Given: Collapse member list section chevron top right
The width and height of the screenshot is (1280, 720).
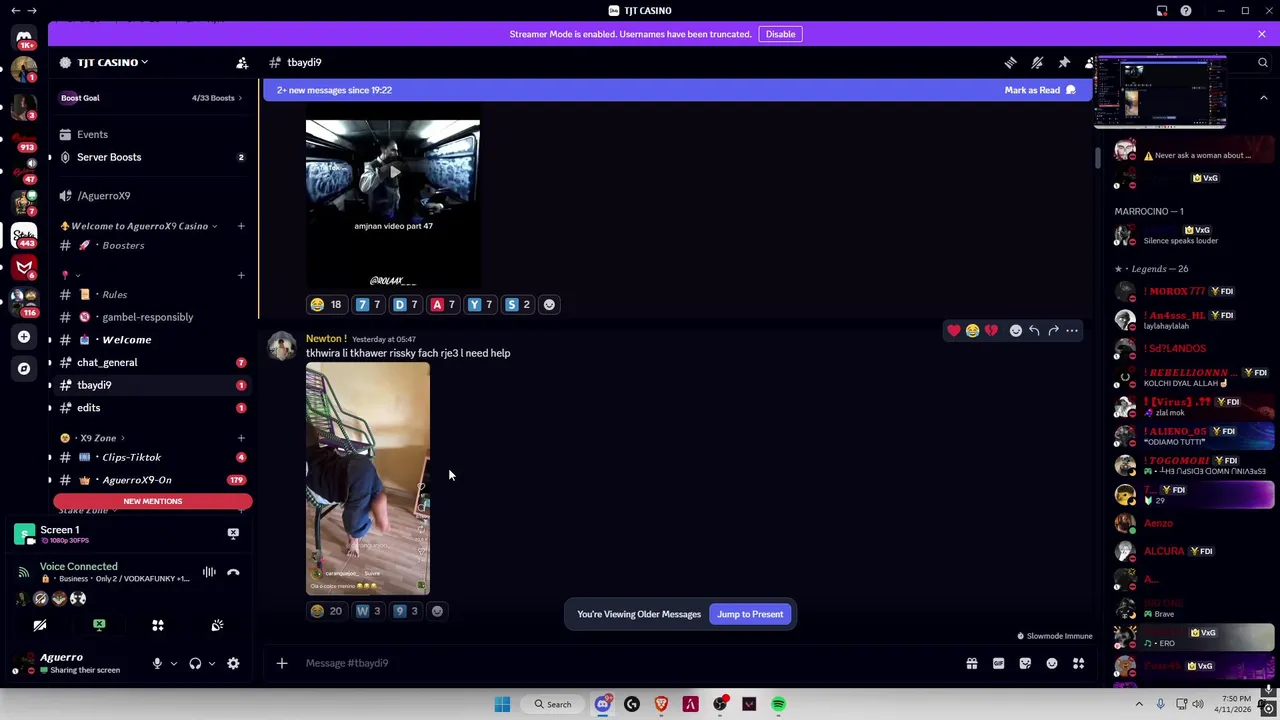Looking at the screenshot, I should [x=1263, y=98].
